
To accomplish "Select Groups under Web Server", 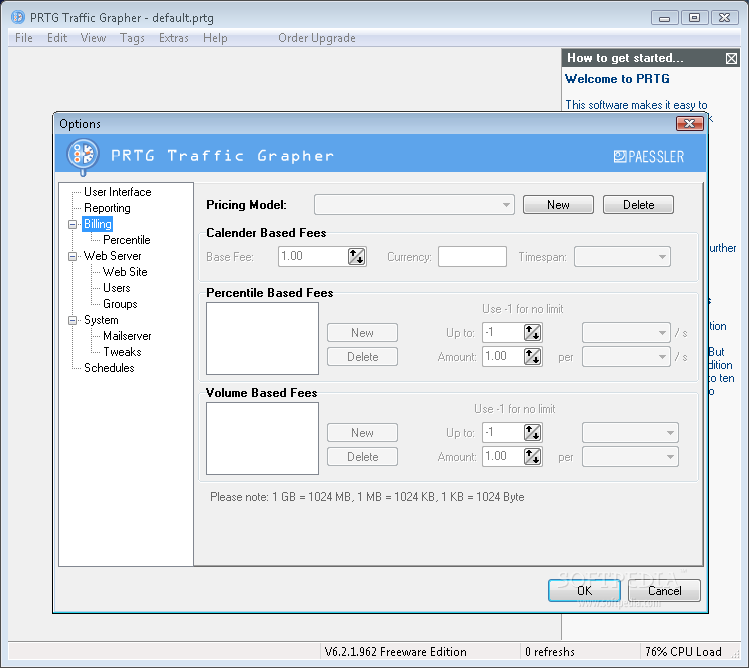I will click(x=120, y=304).
